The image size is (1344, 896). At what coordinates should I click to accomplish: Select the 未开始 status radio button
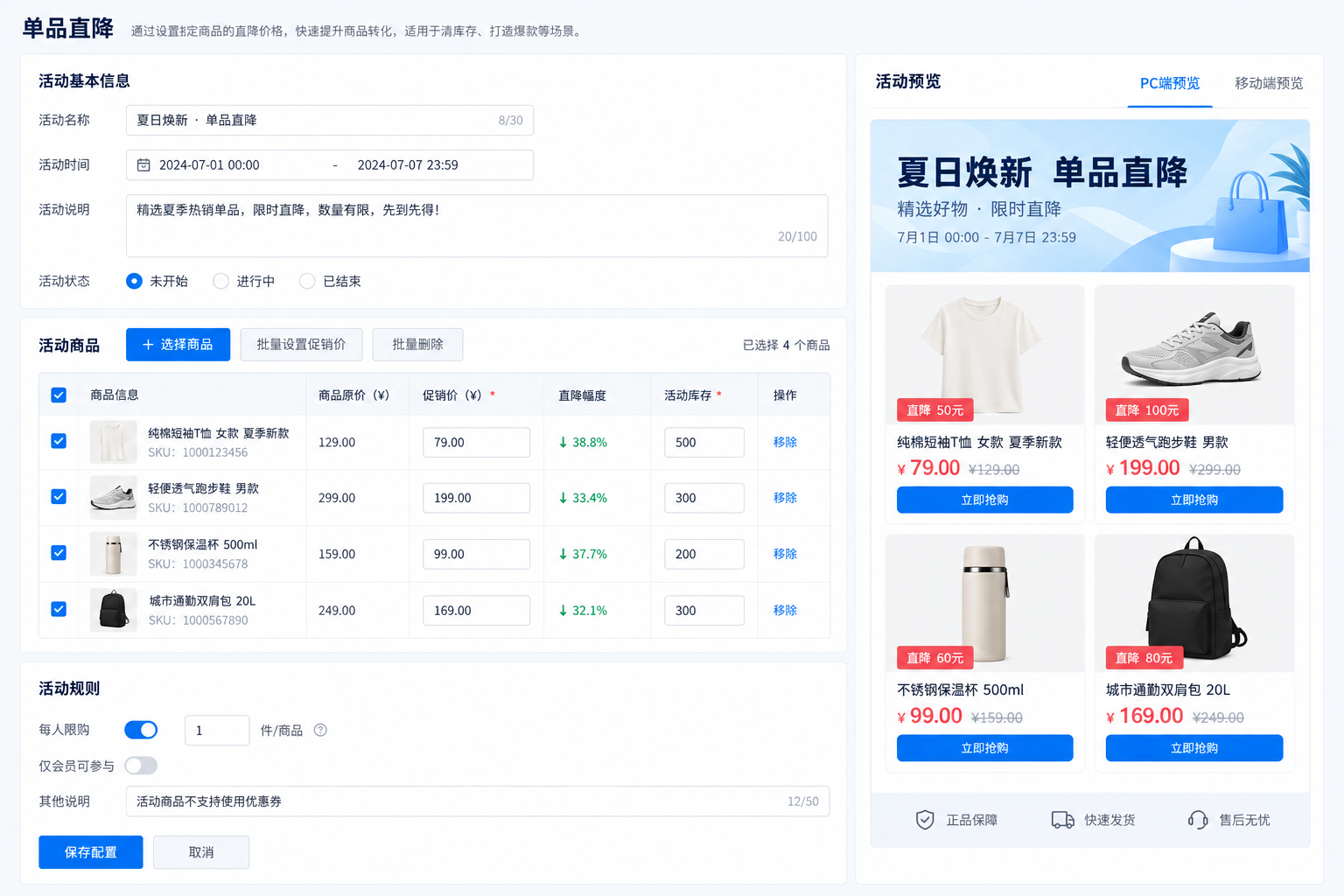tap(134, 281)
